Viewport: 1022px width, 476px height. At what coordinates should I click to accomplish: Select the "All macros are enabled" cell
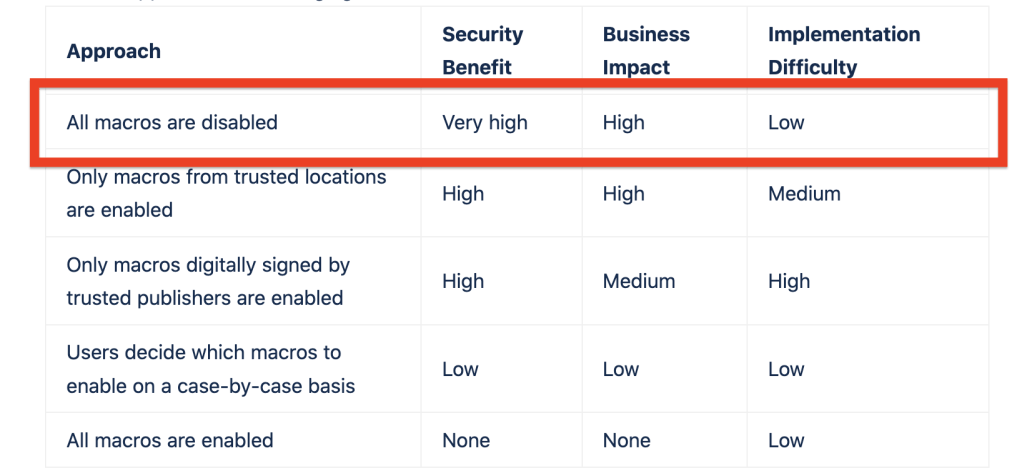click(170, 440)
